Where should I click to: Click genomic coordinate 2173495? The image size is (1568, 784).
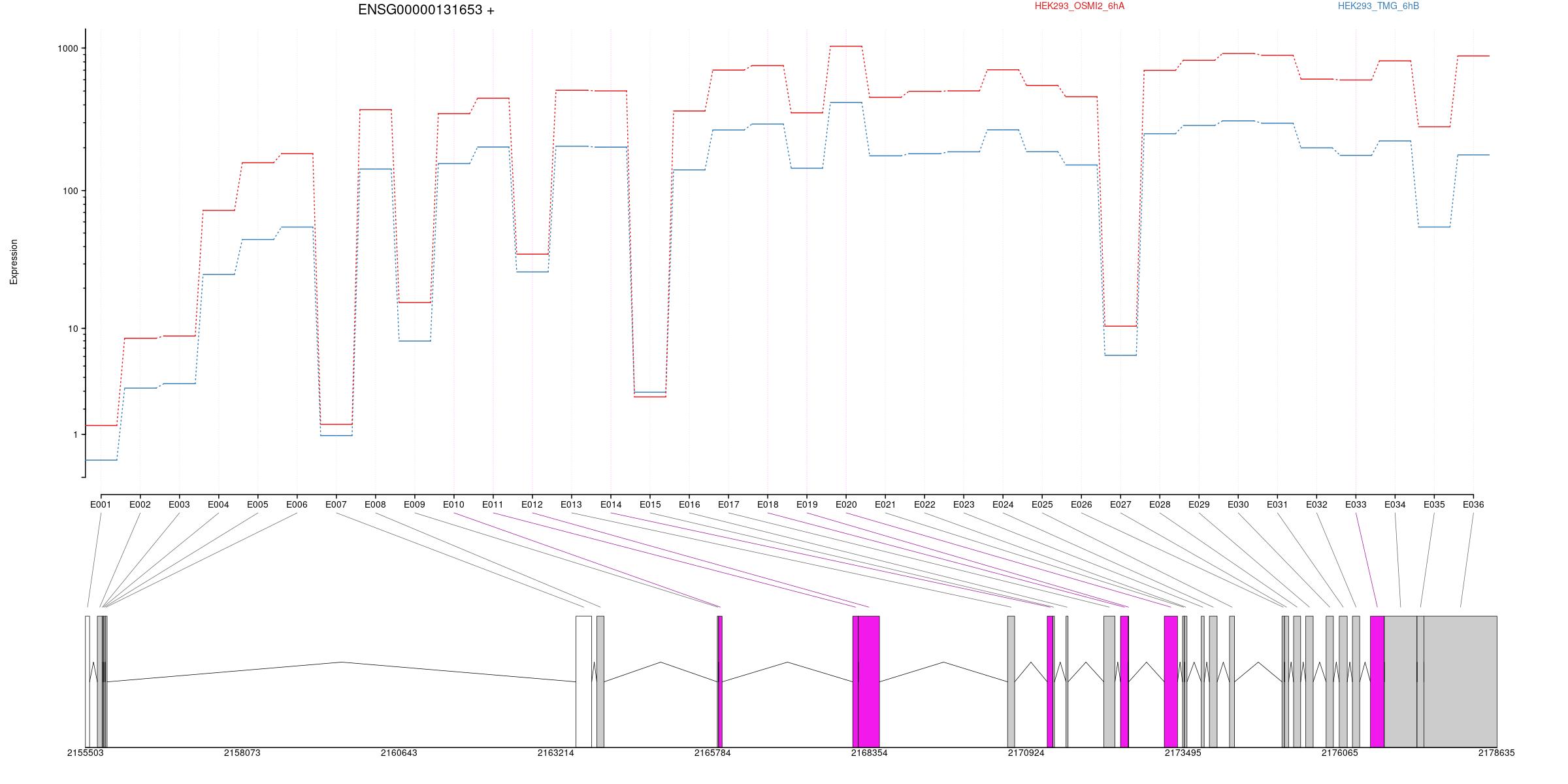[x=1183, y=753]
